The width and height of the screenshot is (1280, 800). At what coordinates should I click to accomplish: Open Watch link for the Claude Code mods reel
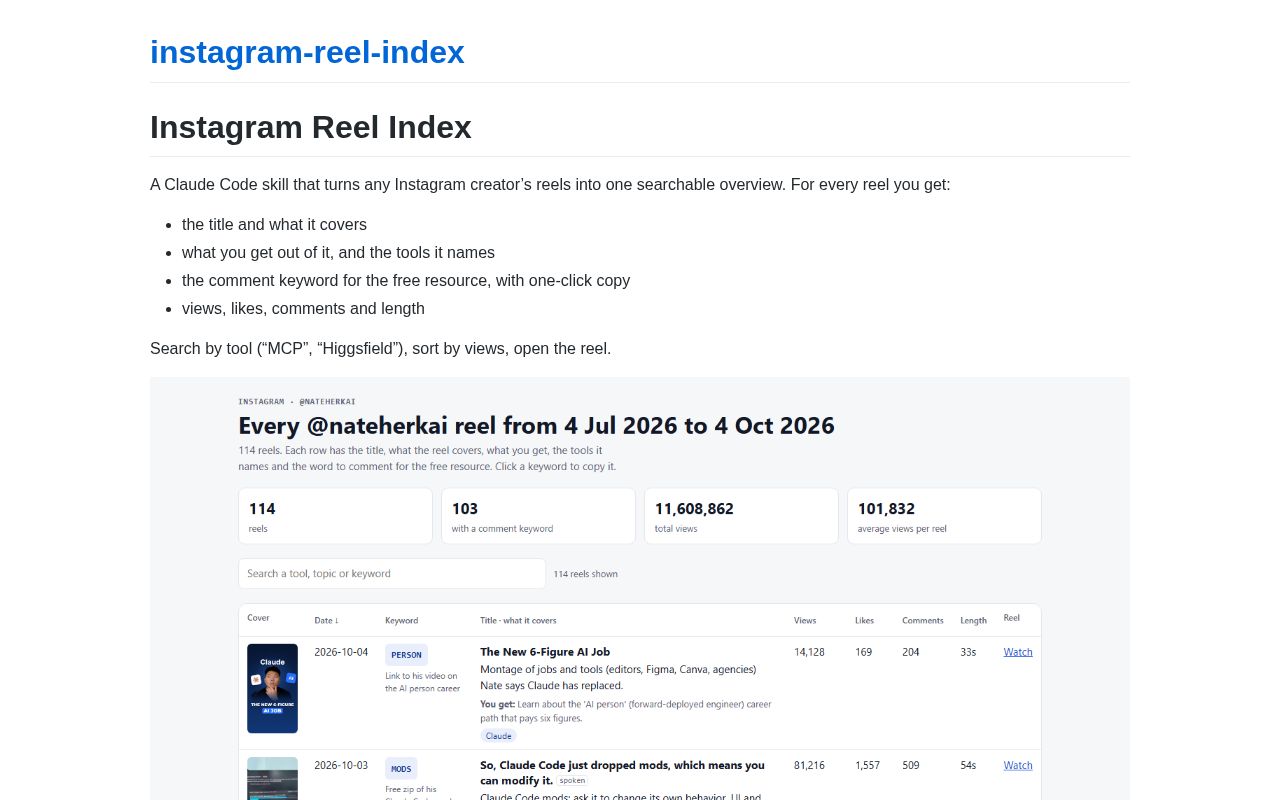pyautogui.click(x=1018, y=766)
